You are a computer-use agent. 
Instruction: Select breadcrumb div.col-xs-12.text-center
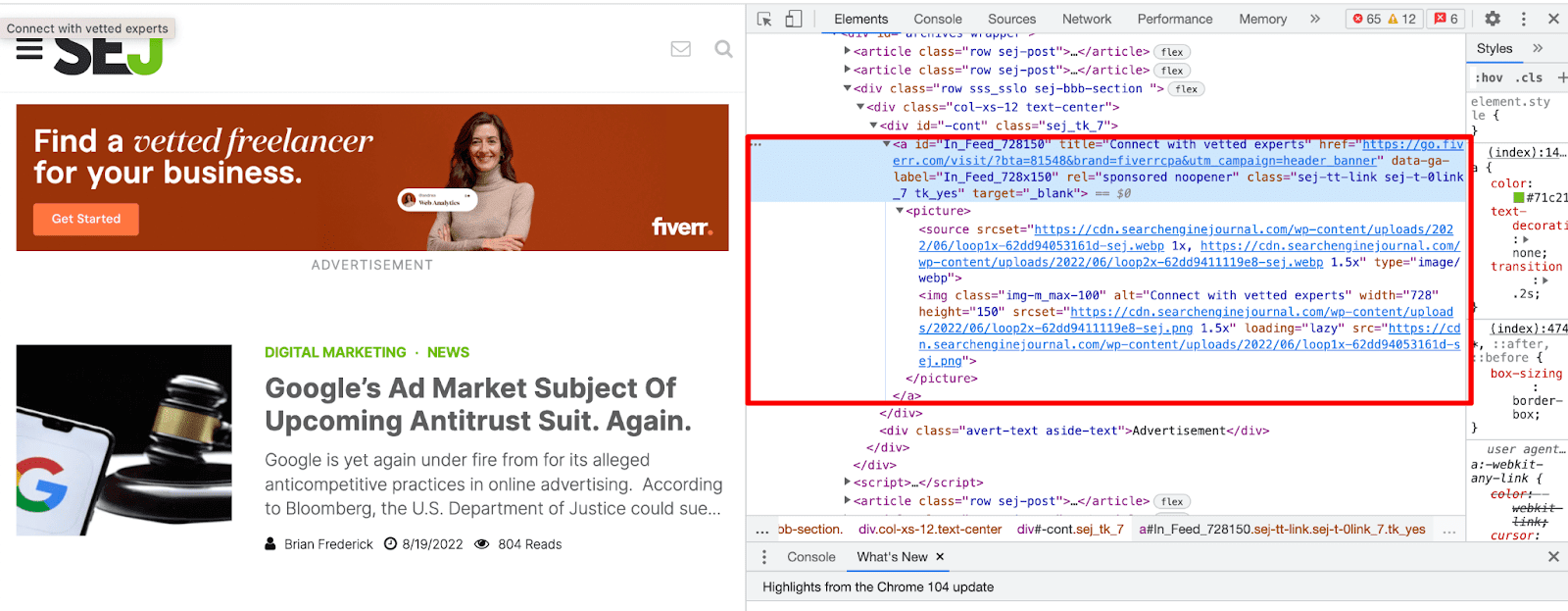pyautogui.click(x=930, y=530)
